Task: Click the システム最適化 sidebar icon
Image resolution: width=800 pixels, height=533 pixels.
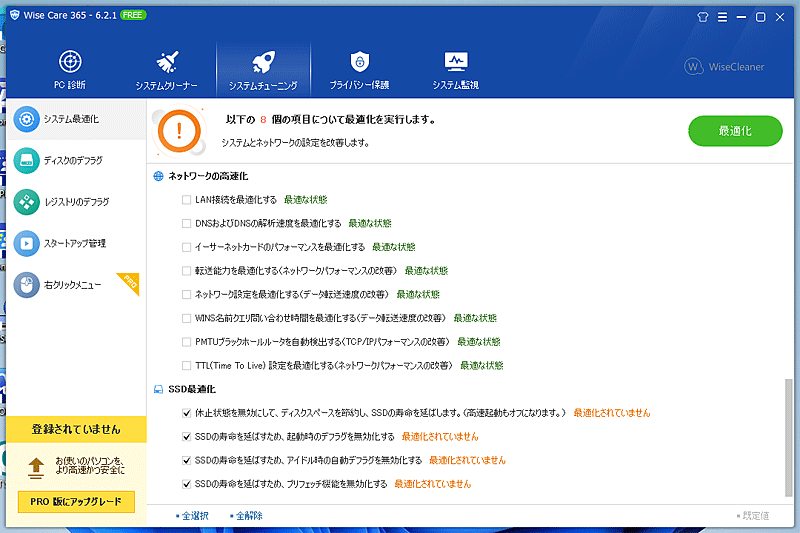Action: [27, 119]
